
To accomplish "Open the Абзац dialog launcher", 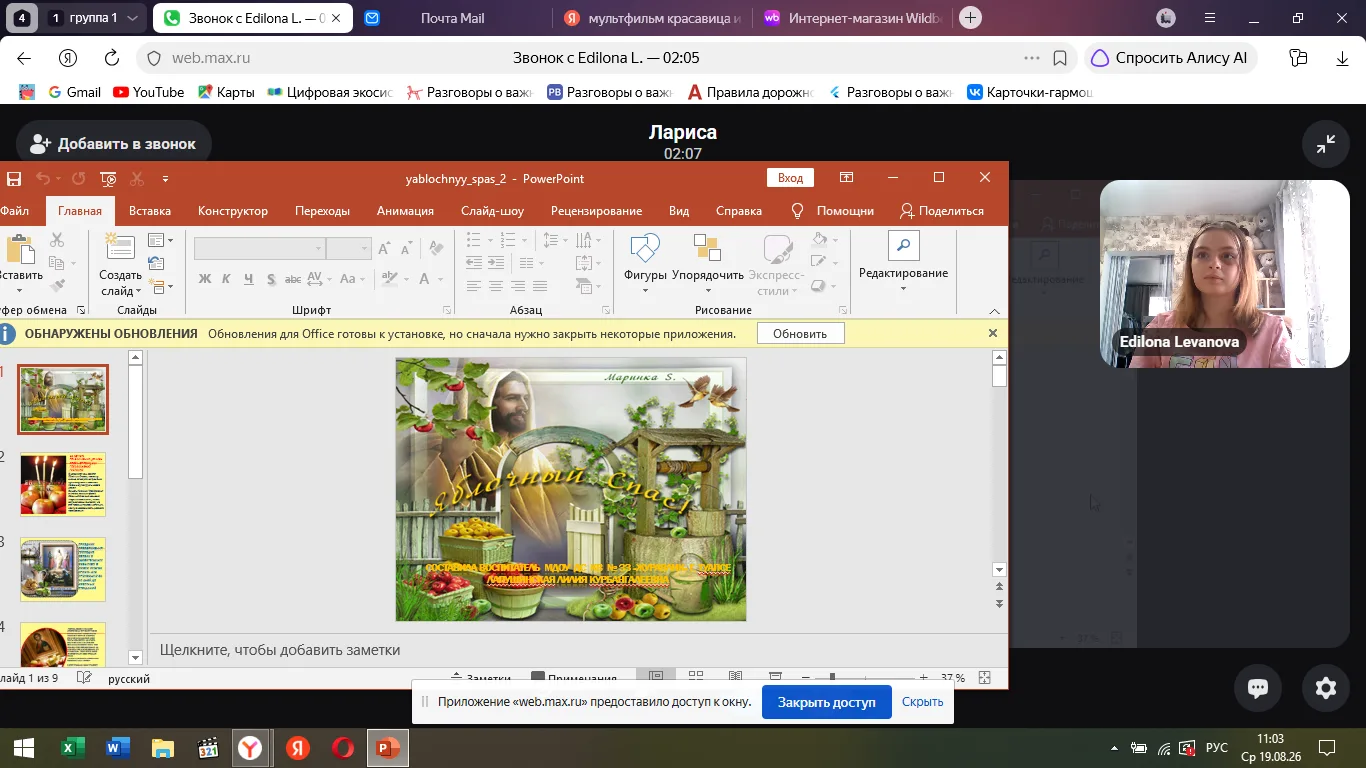I will (x=604, y=311).
